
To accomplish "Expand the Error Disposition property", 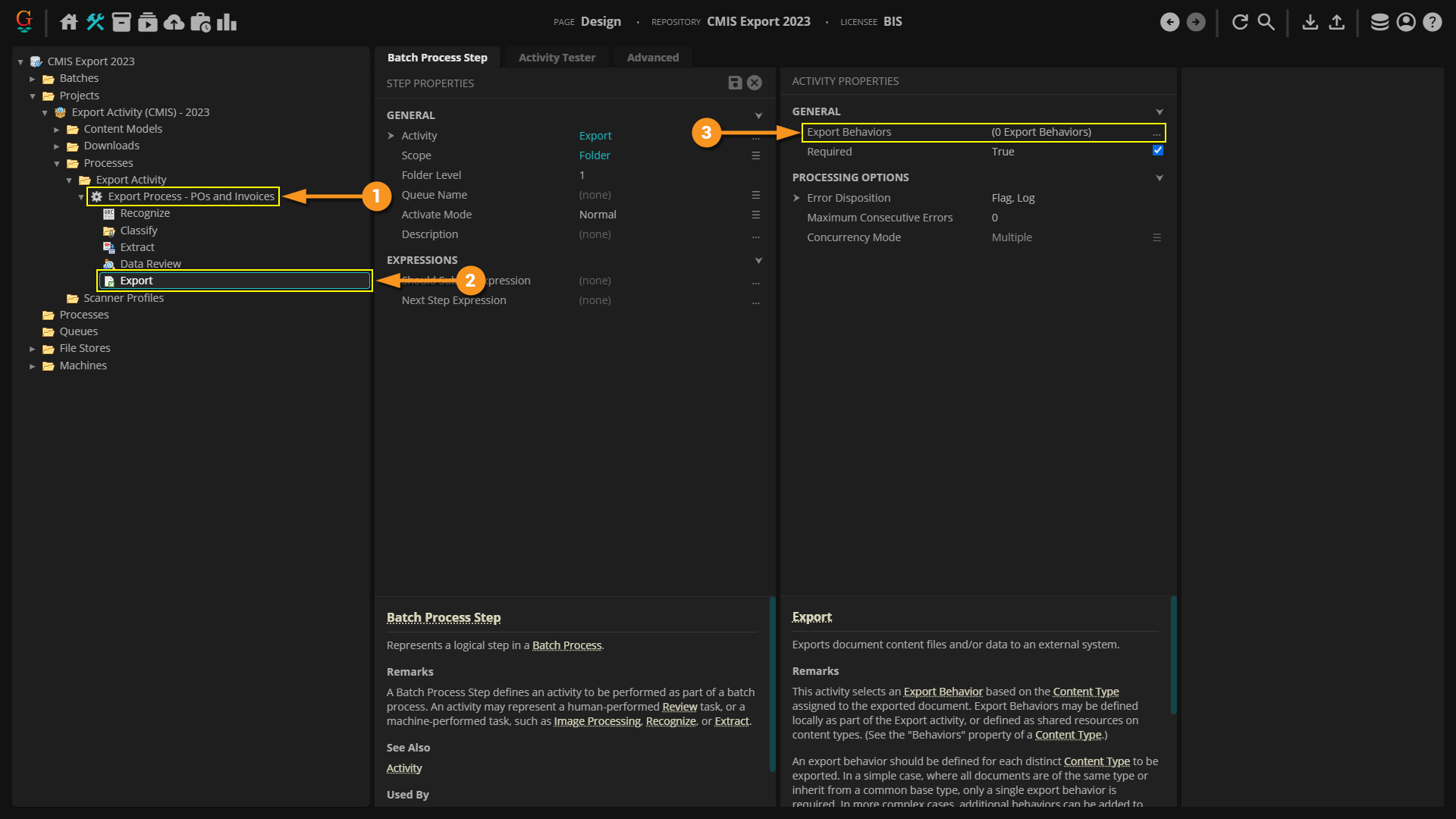I will [x=796, y=198].
